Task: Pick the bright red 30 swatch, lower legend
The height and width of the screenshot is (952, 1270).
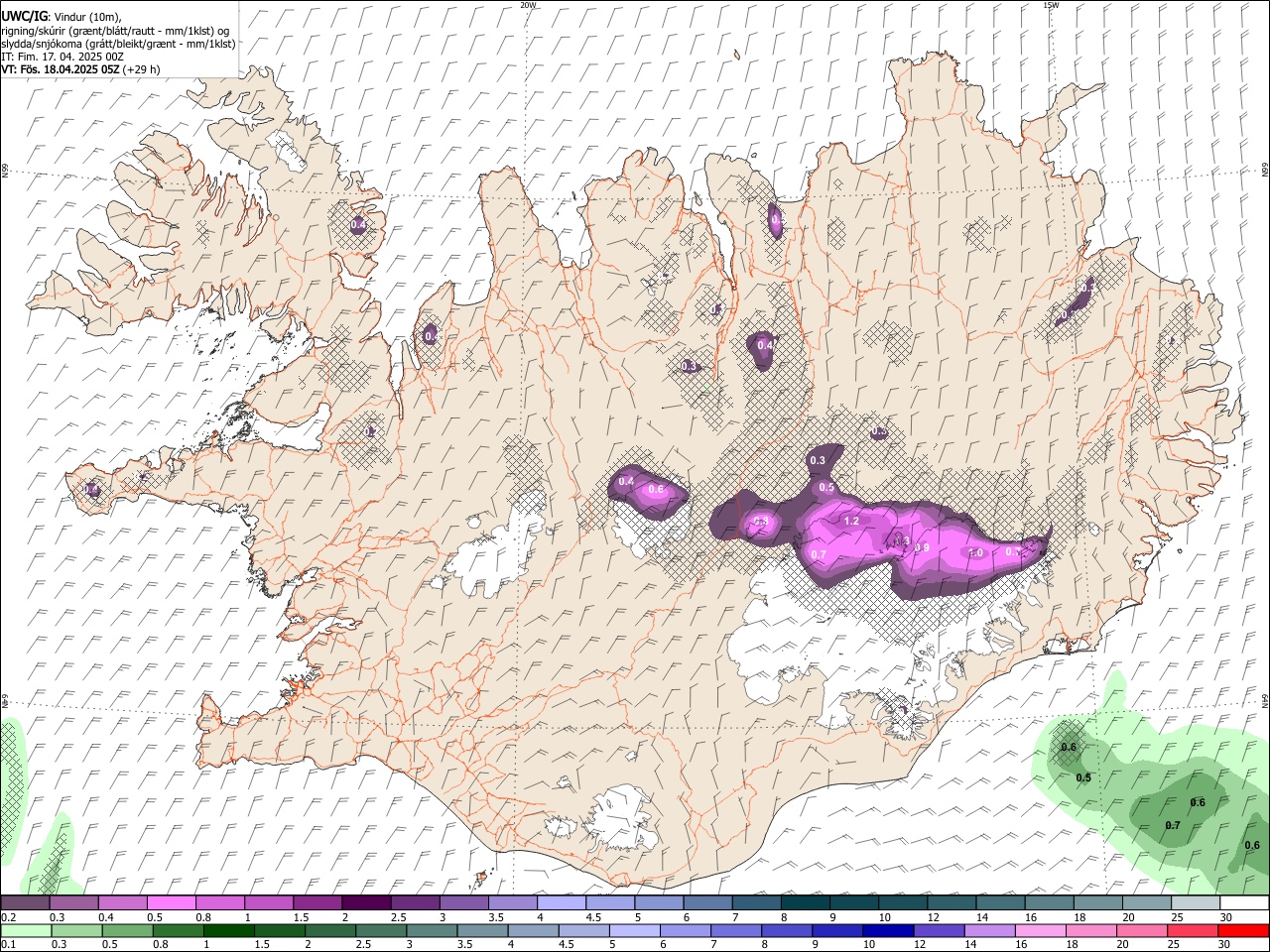Action: pyautogui.click(x=1243, y=930)
